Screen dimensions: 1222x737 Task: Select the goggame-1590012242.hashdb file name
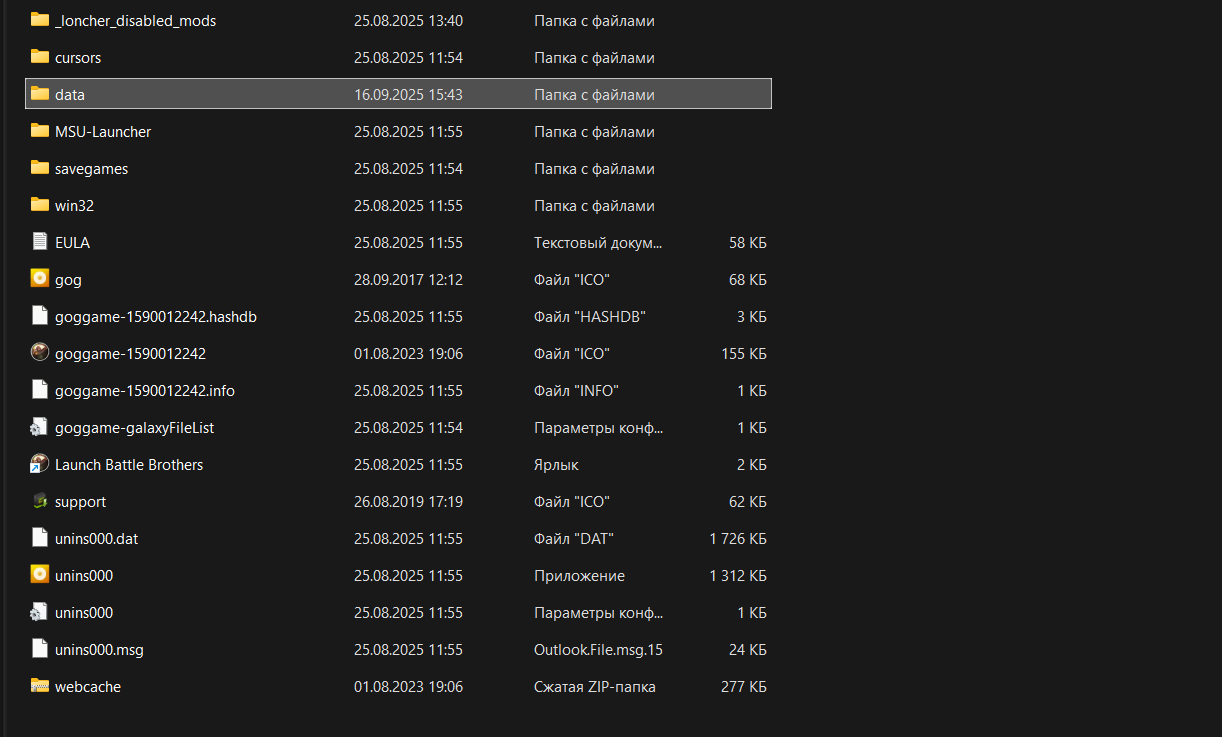click(156, 316)
